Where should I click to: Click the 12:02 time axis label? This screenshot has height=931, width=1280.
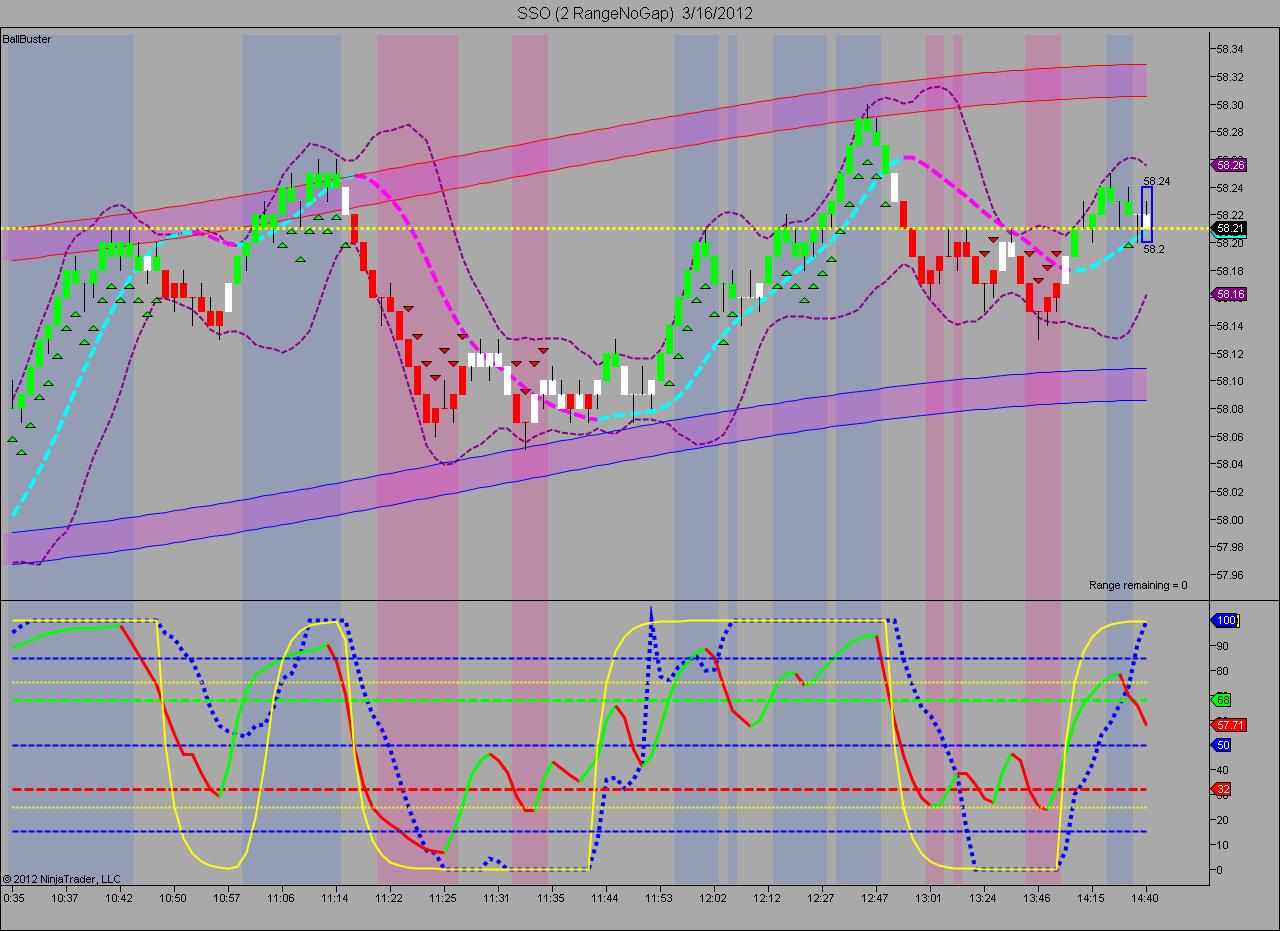(x=713, y=898)
